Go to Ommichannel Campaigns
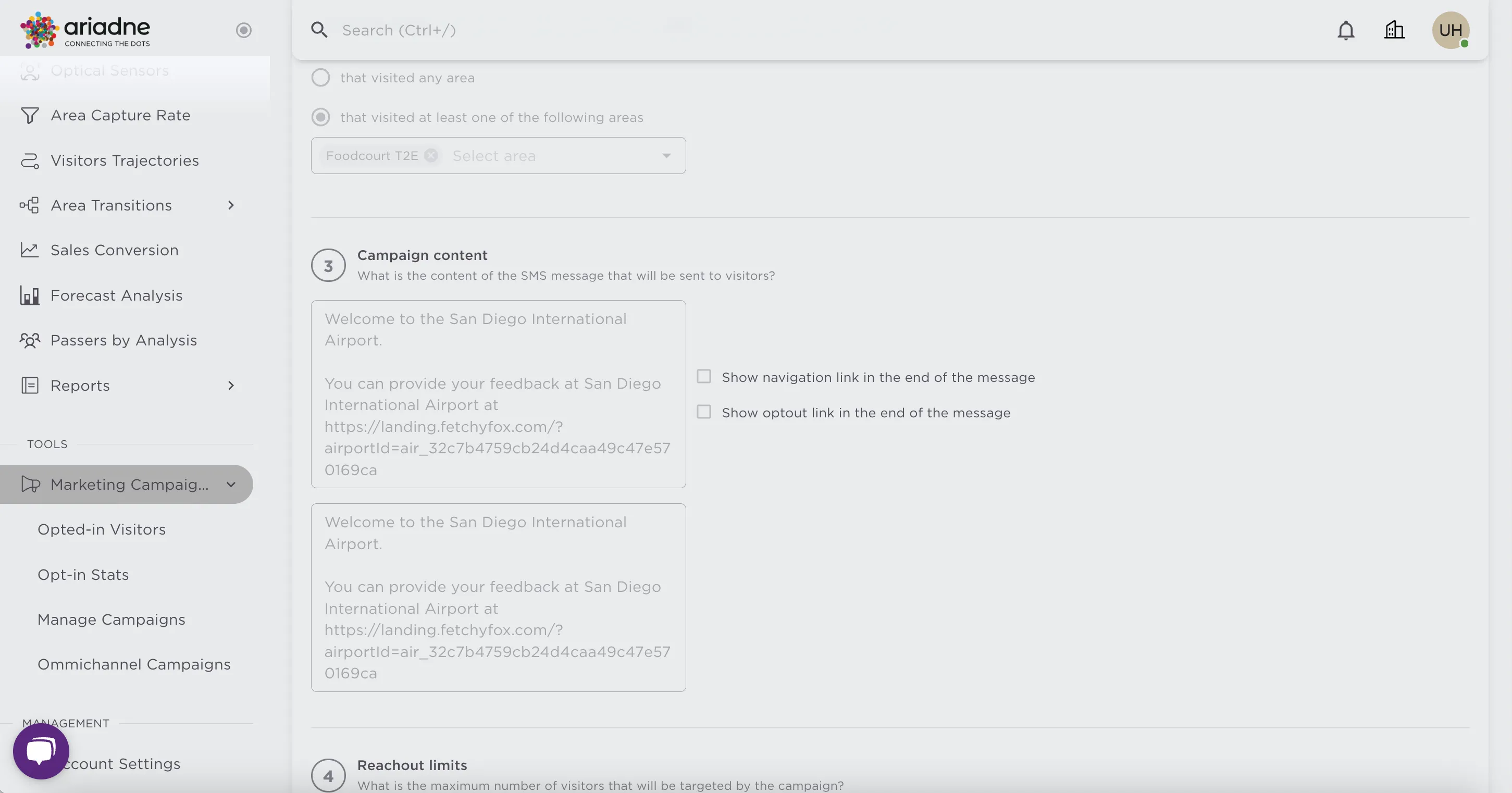Image resolution: width=1512 pixels, height=793 pixels. tap(134, 664)
